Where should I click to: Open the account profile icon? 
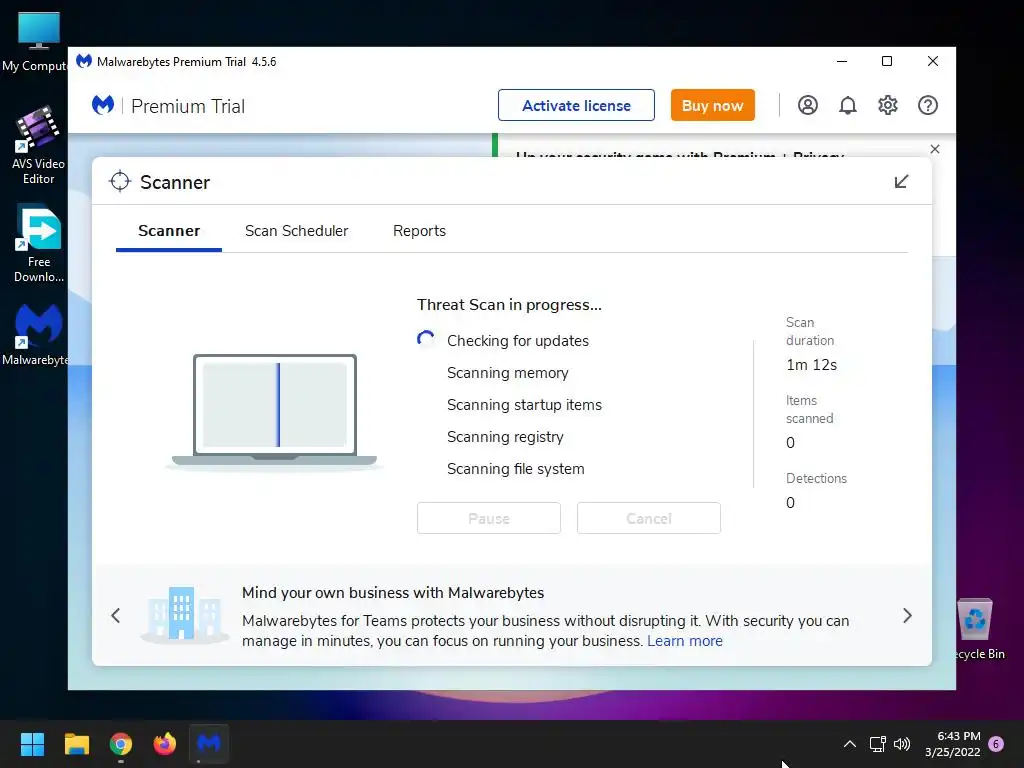coord(807,105)
